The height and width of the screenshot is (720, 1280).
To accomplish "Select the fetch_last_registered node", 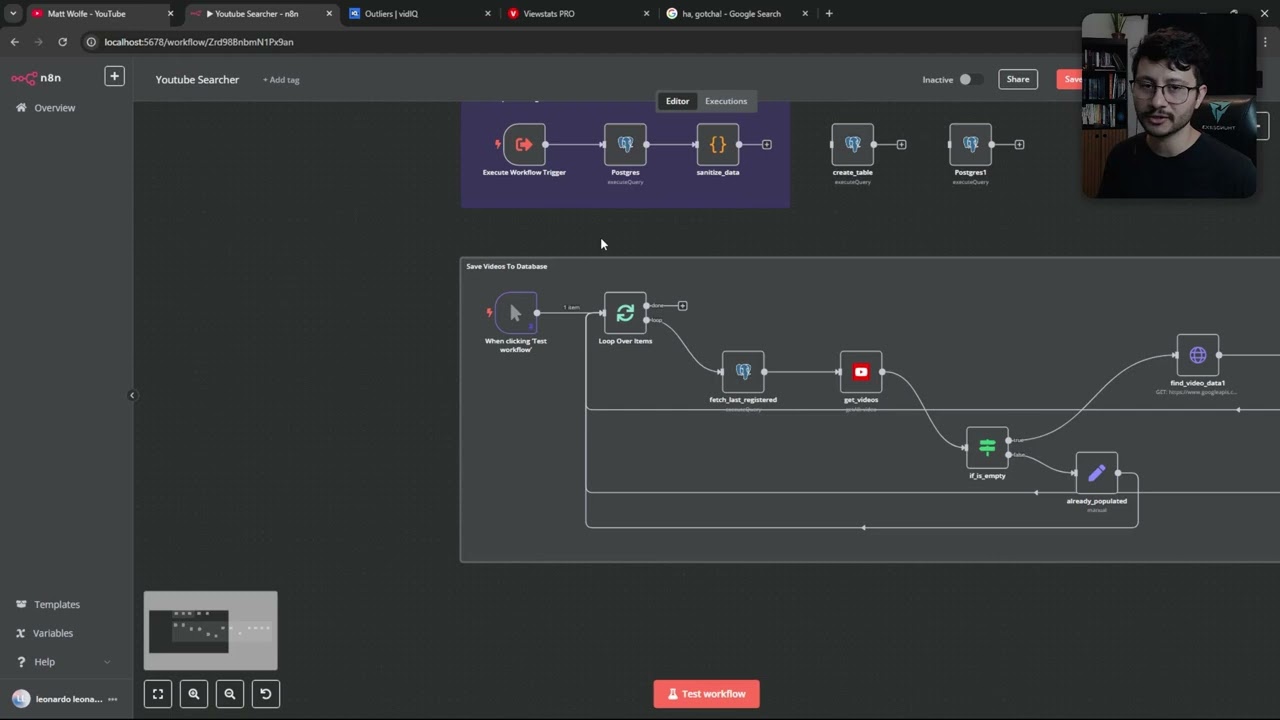I will click(743, 371).
